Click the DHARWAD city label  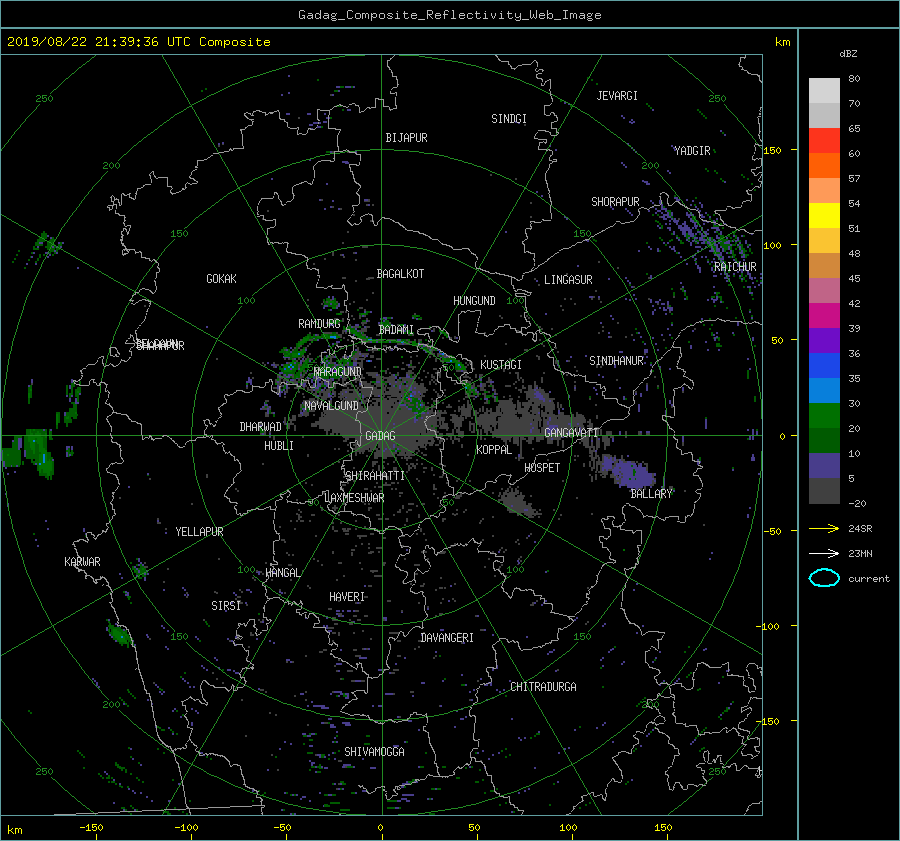[261, 427]
